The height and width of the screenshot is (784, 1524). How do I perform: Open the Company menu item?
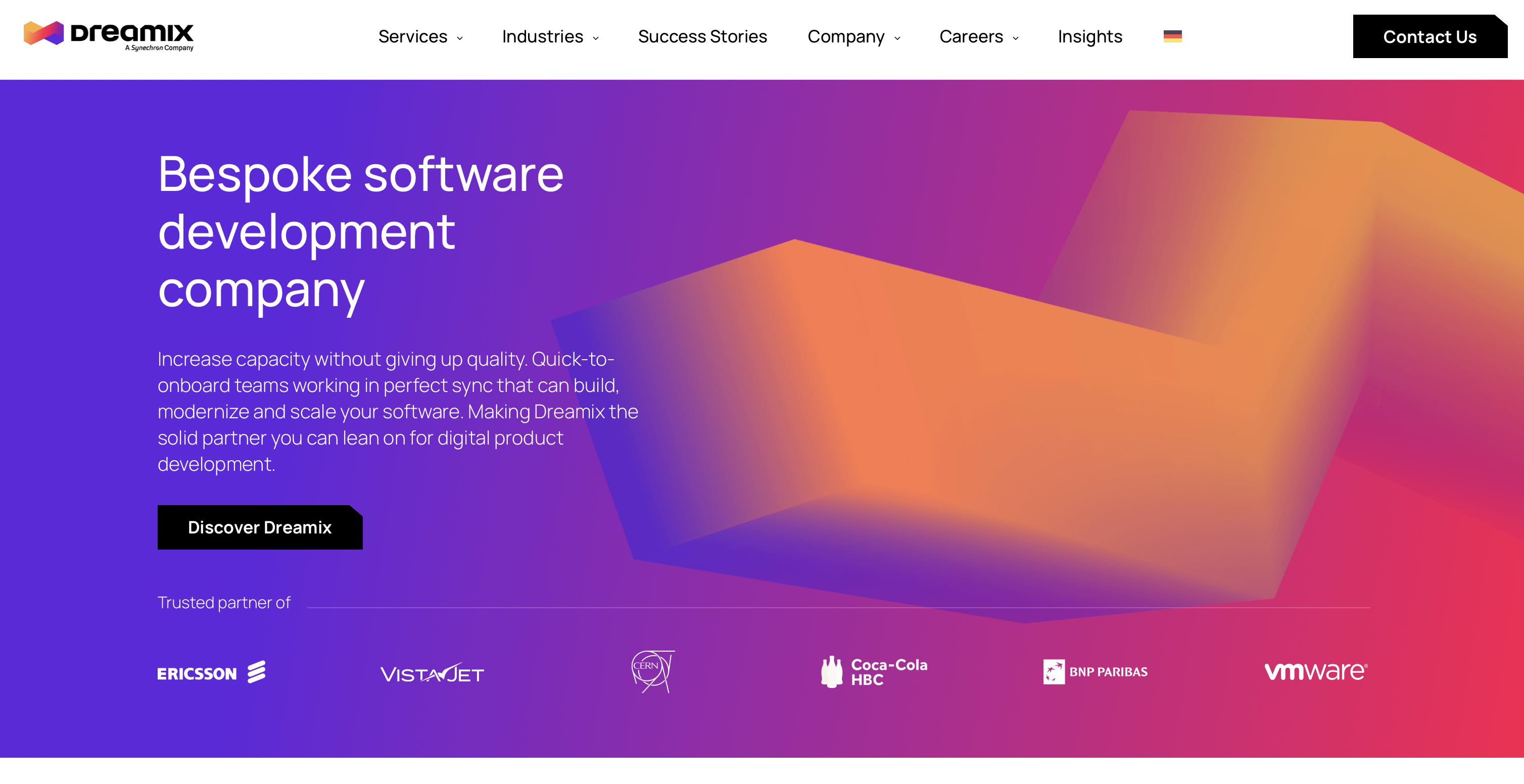(x=846, y=37)
